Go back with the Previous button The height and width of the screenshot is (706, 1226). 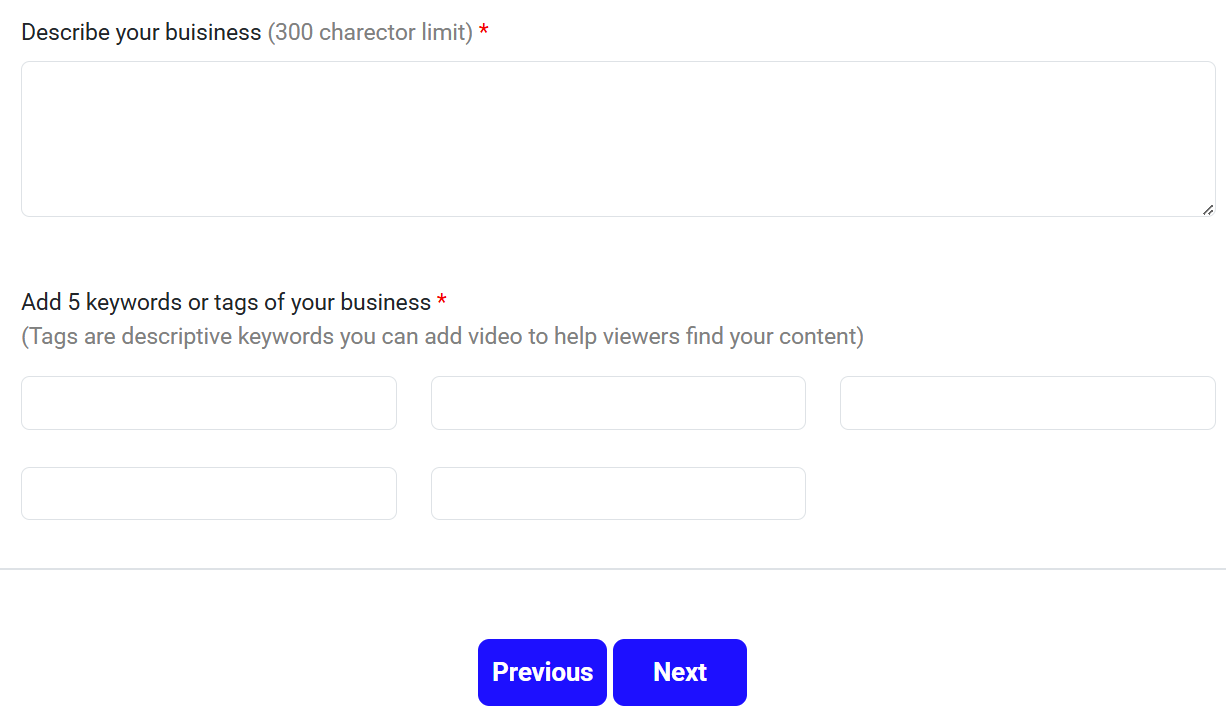[542, 672]
